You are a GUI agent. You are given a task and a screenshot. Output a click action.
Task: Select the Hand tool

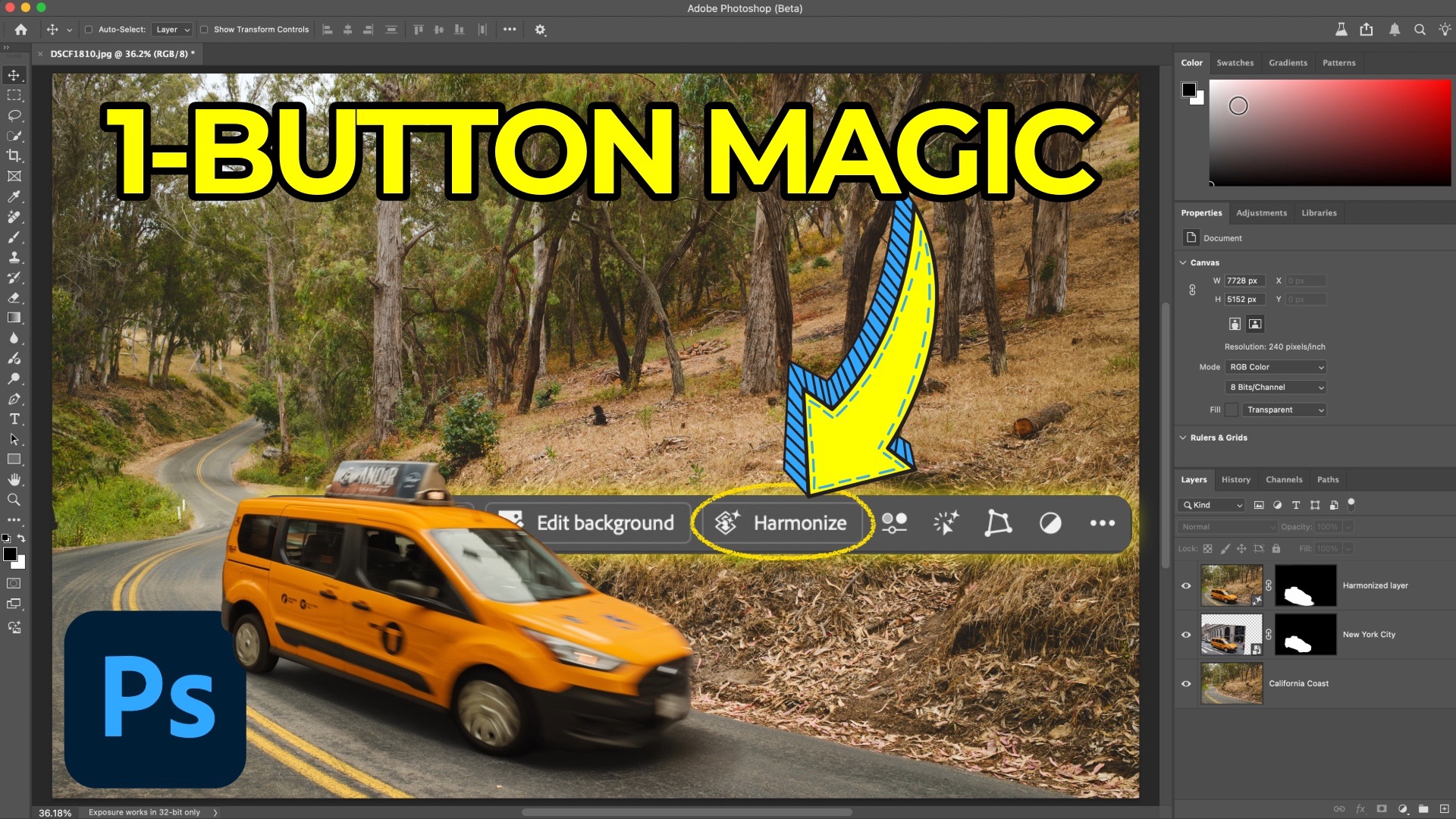14,480
